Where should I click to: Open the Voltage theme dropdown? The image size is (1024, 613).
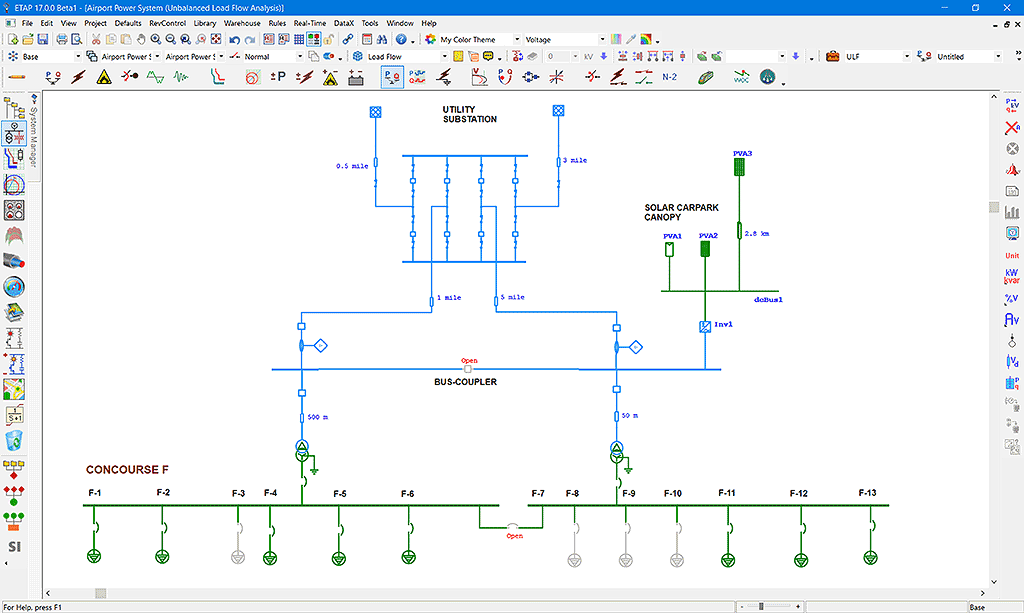click(x=600, y=40)
